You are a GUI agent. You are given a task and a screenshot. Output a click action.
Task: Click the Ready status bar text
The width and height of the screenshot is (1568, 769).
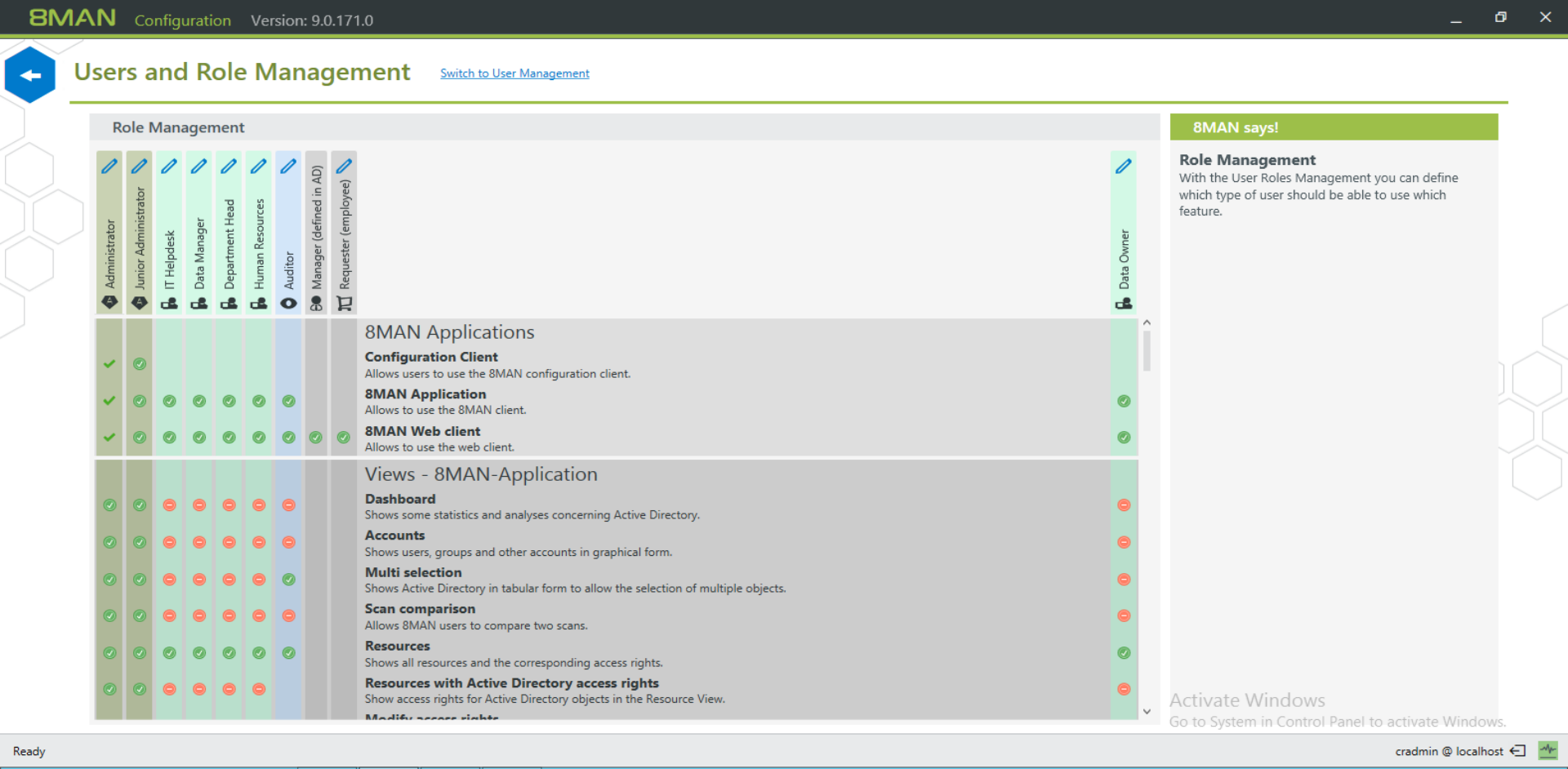29,751
